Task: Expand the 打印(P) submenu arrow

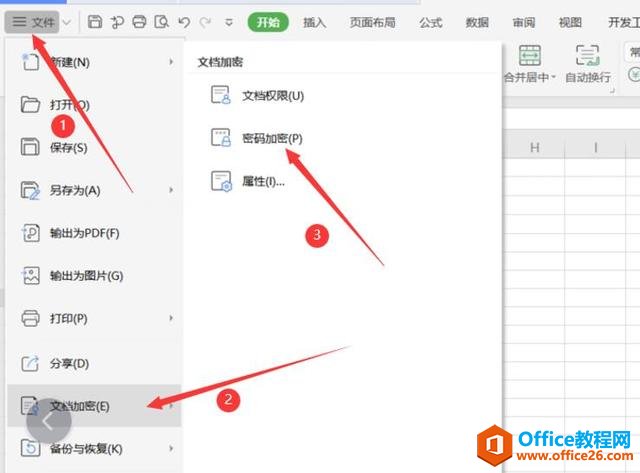Action: point(171,318)
